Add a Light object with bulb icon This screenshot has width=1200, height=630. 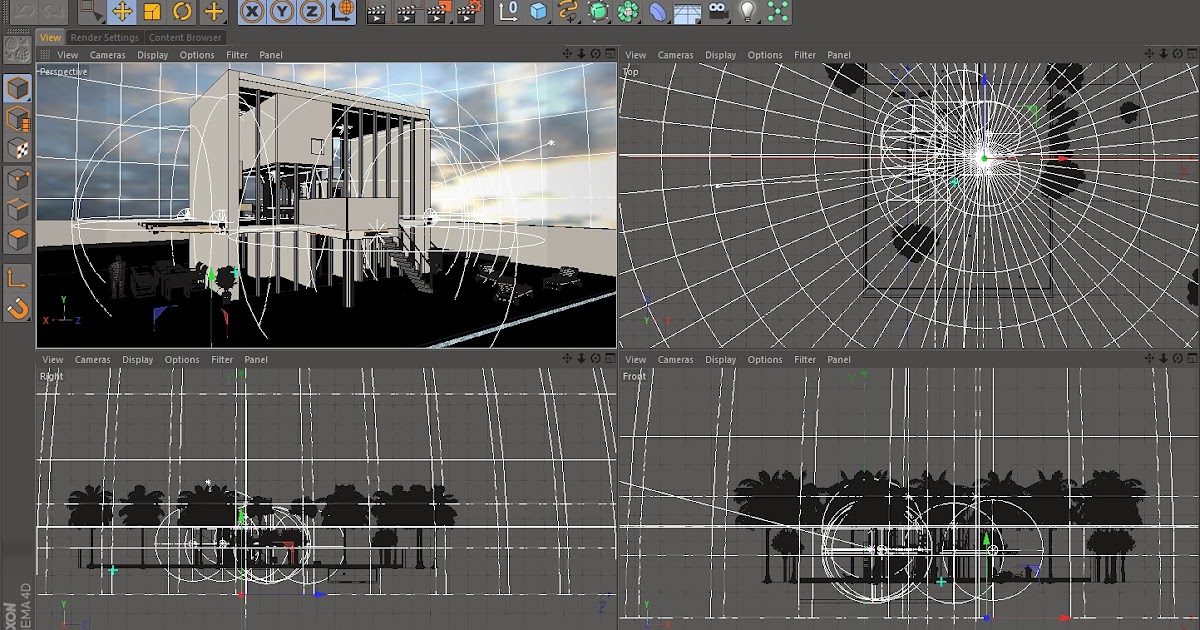[x=747, y=12]
